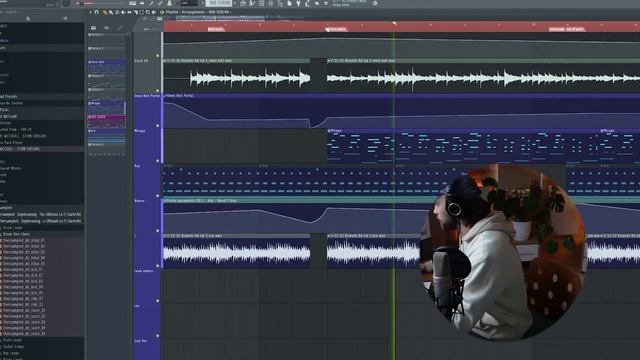Select the Draw pencil tool in playlist

tap(105, 12)
